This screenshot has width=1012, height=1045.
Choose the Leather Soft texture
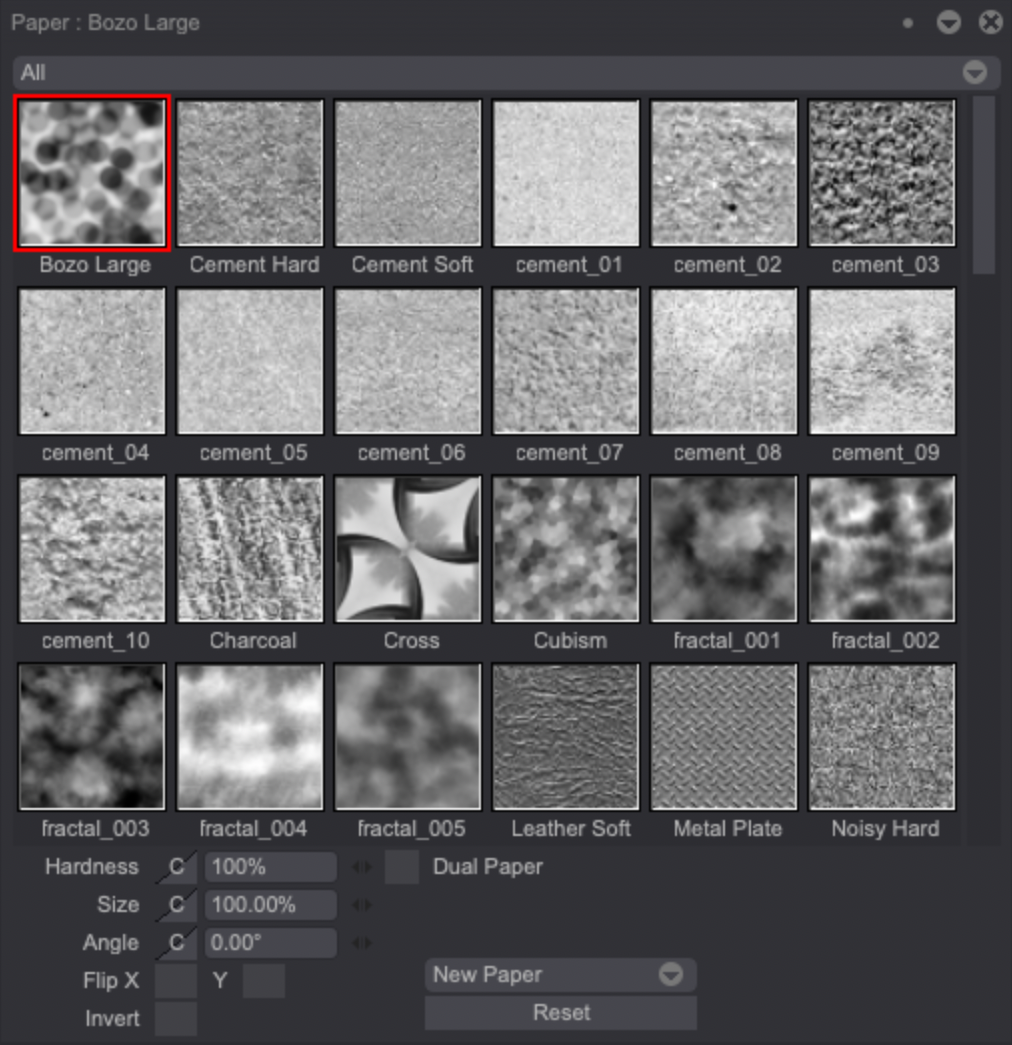566,736
